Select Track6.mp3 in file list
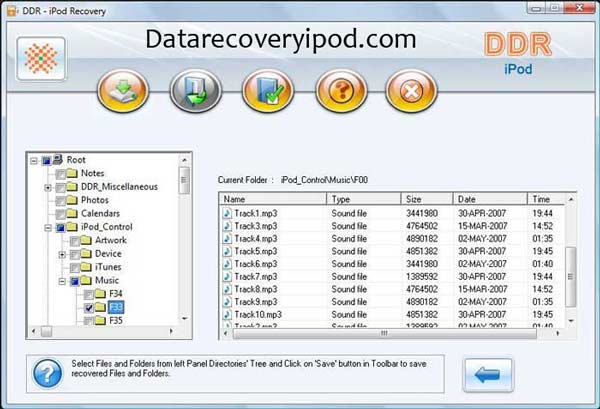This screenshot has width=600, height=409. point(256,264)
